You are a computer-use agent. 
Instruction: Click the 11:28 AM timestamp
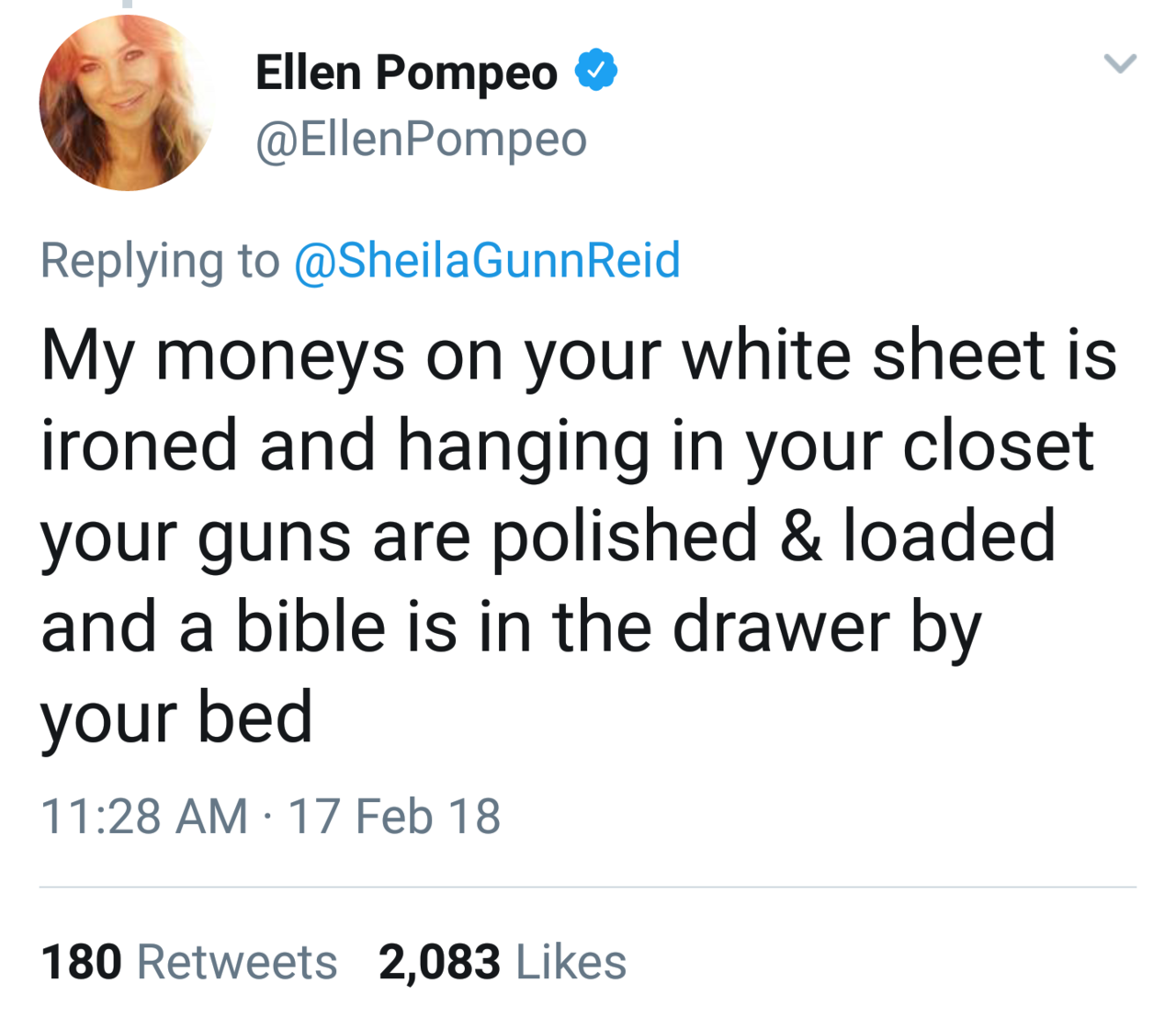(x=144, y=816)
